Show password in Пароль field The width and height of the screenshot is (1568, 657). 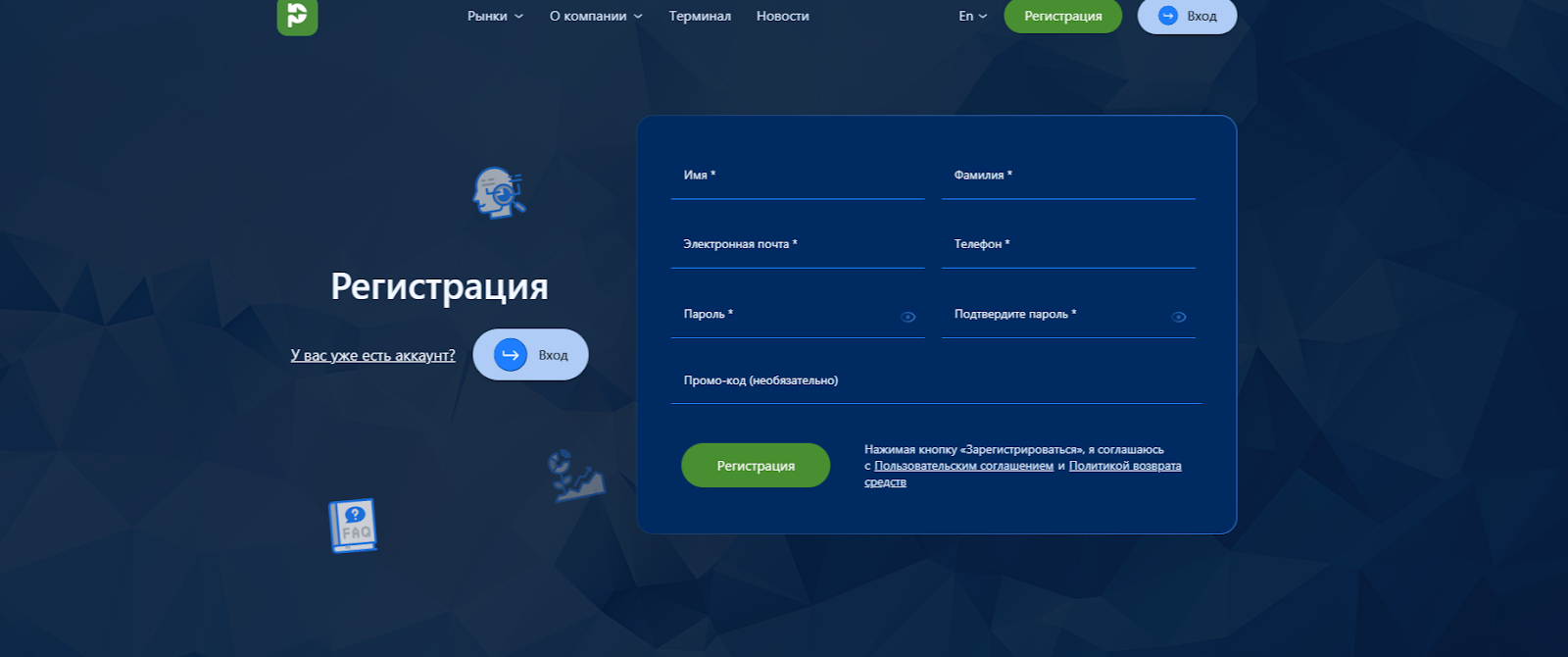click(908, 317)
